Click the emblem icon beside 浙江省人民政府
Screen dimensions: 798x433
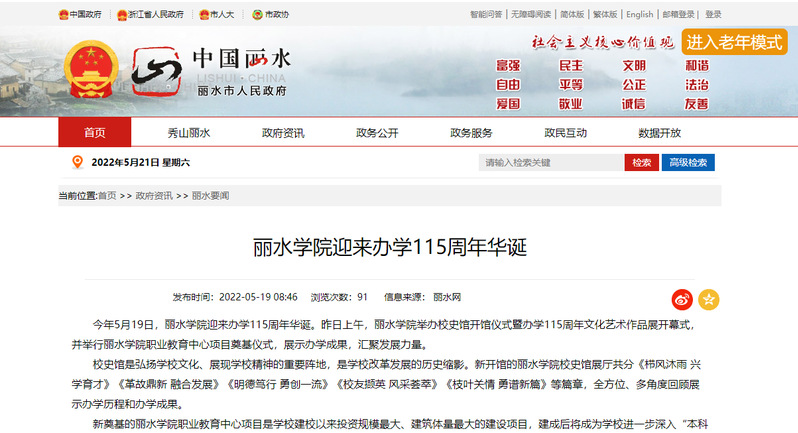[122, 15]
